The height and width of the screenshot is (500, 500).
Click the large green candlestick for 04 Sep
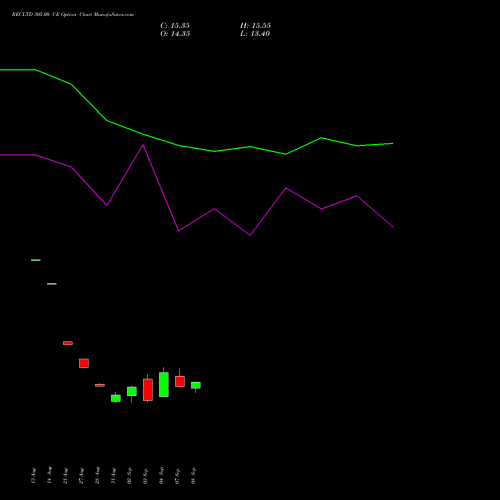(164, 384)
